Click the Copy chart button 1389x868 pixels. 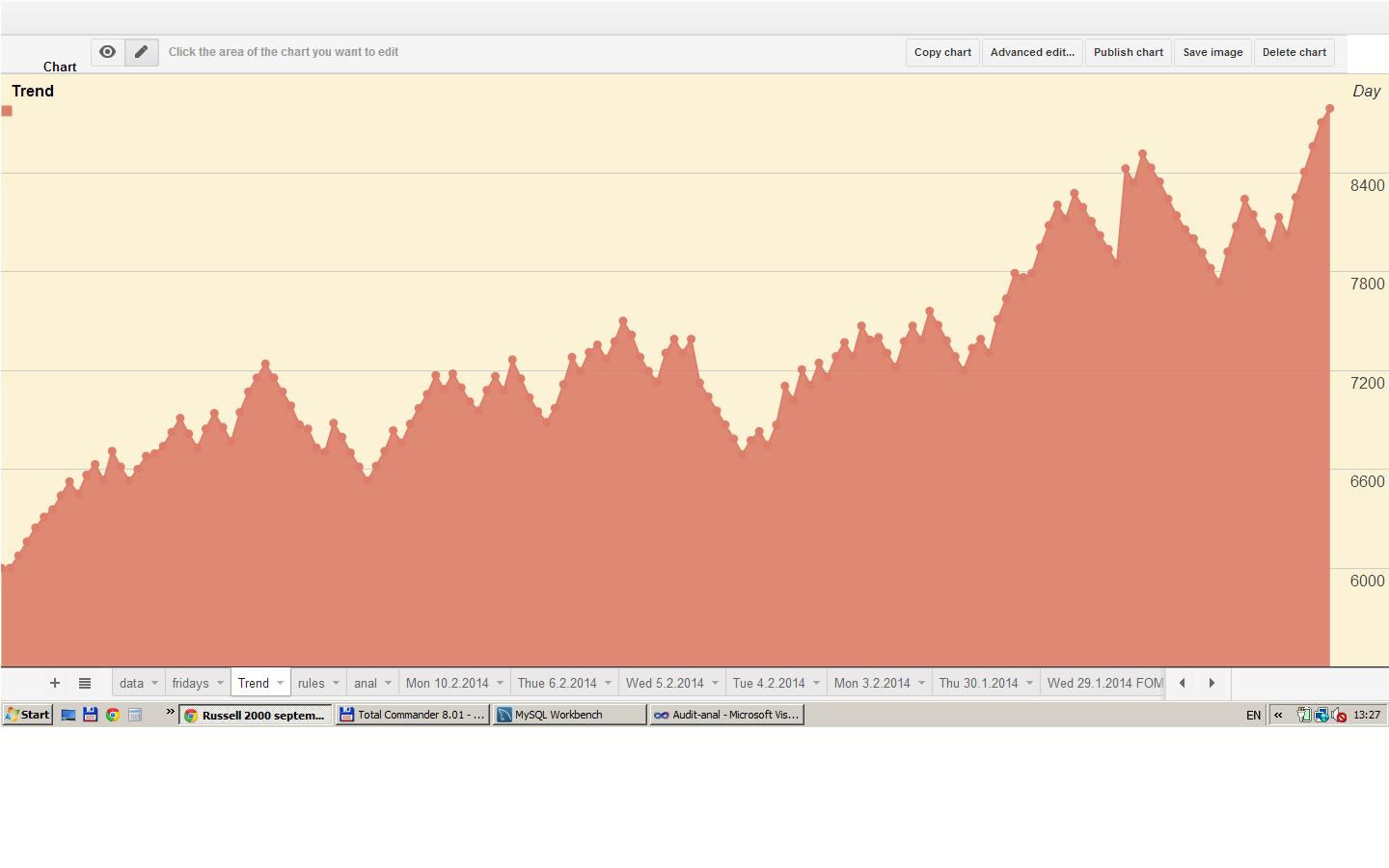point(942,52)
